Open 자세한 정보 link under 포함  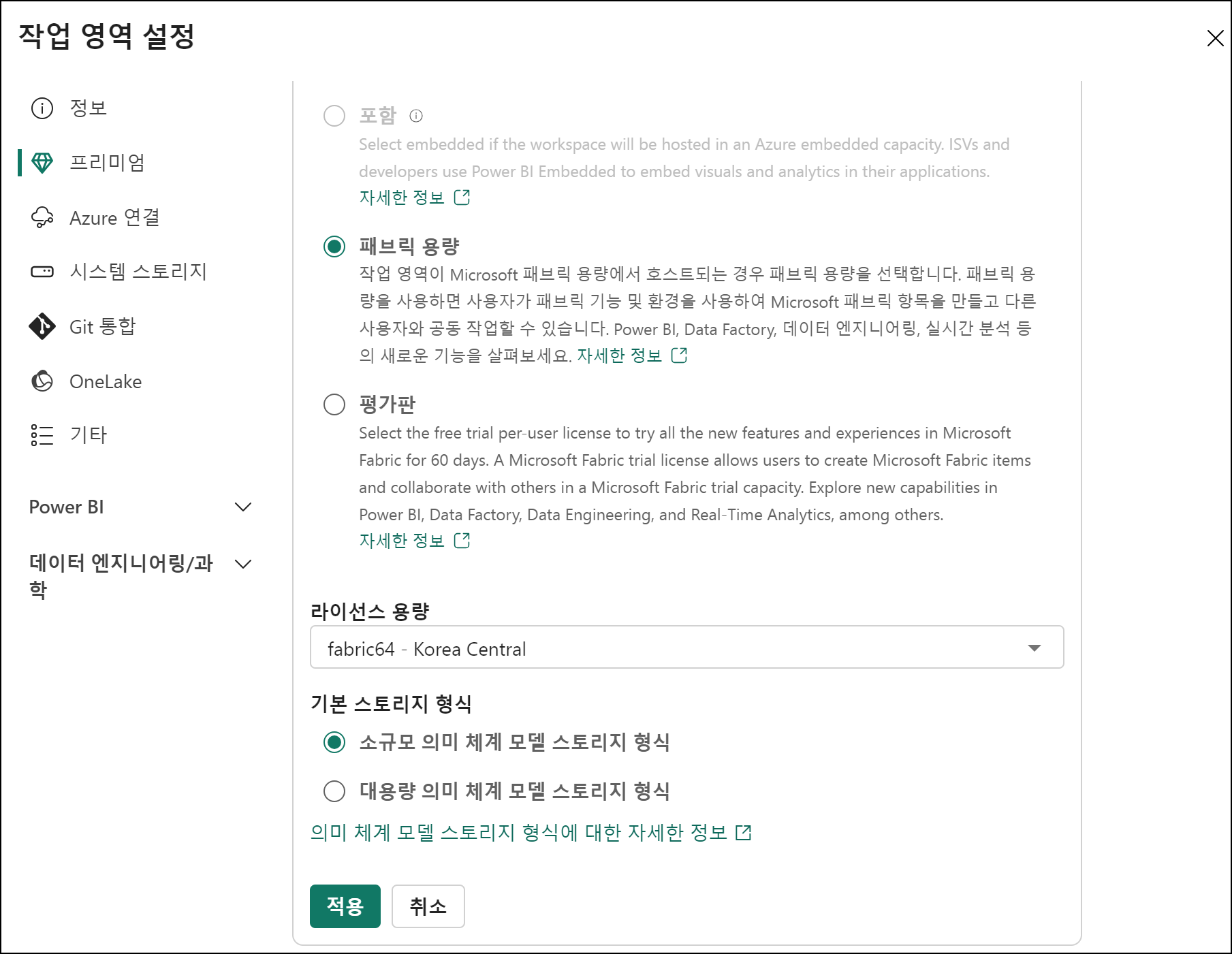pyautogui.click(x=401, y=197)
